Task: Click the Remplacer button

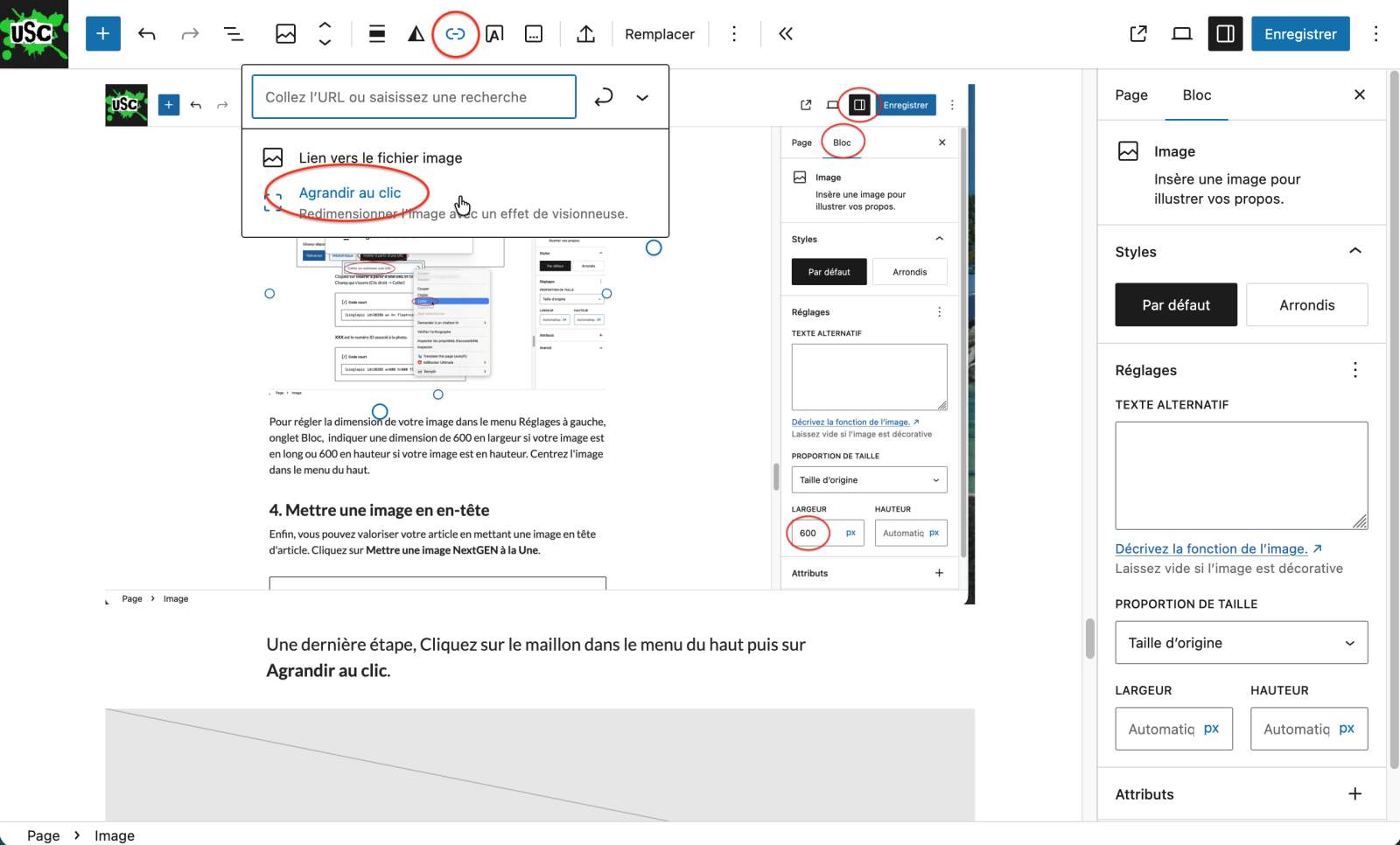Action: (x=660, y=34)
